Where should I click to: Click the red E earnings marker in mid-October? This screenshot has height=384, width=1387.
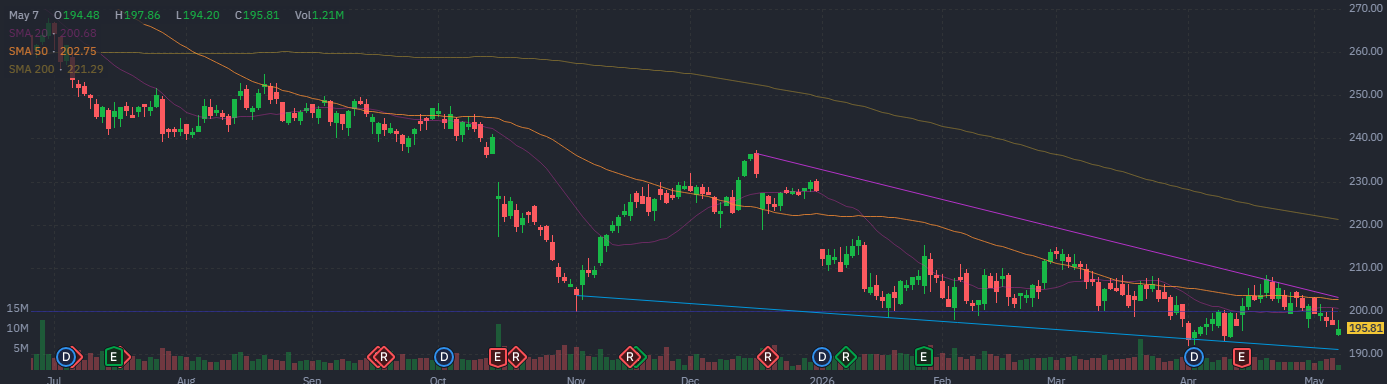[x=497, y=356]
